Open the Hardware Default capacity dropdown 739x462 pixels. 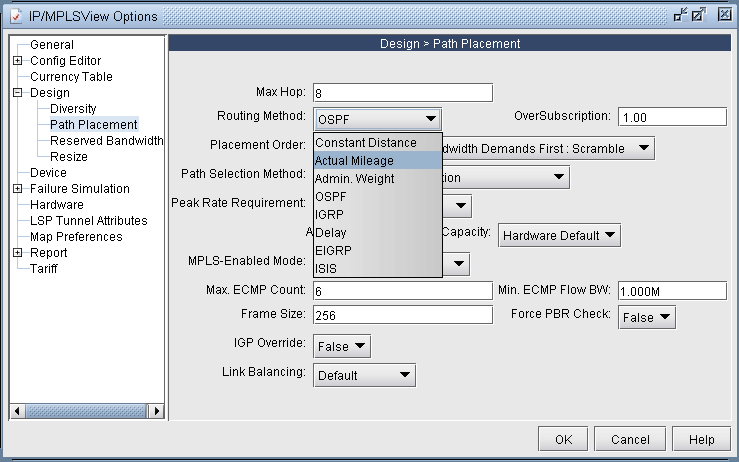click(x=559, y=235)
